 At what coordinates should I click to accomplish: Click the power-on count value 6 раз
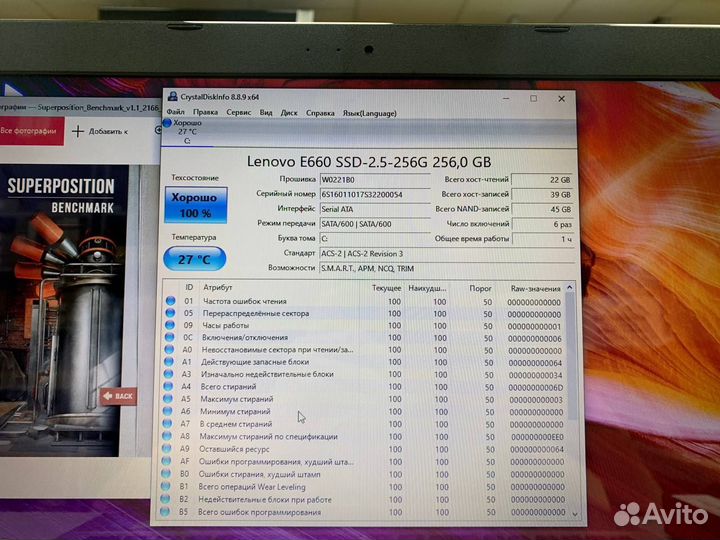coord(543,224)
